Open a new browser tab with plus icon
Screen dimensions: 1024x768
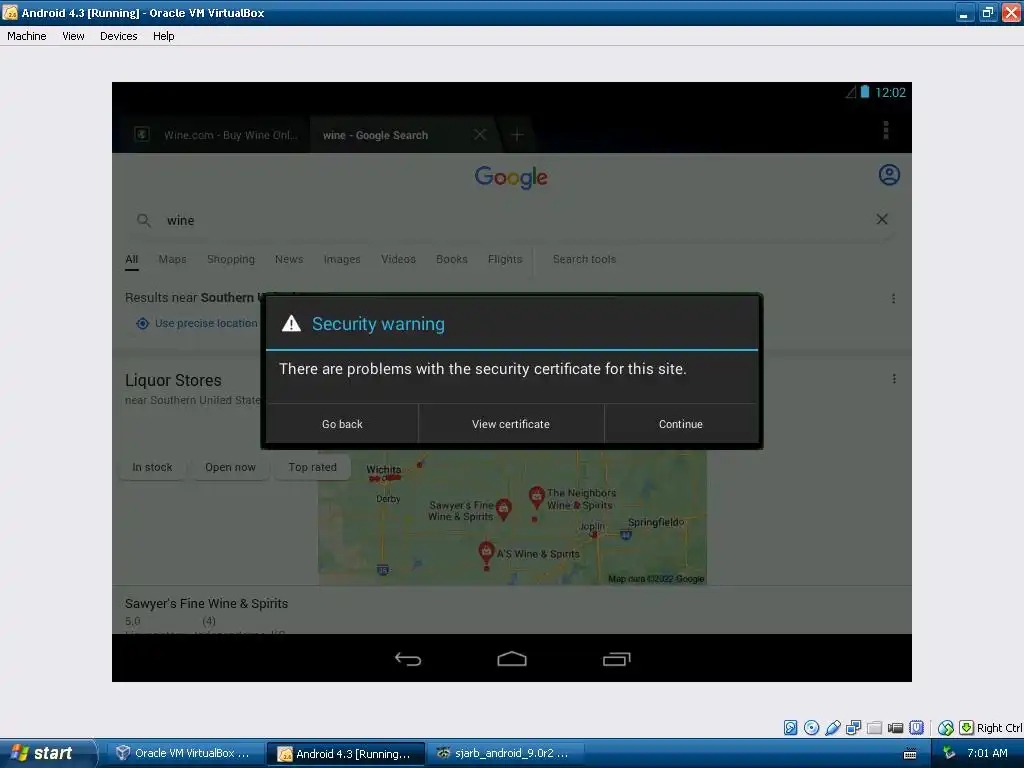(517, 135)
